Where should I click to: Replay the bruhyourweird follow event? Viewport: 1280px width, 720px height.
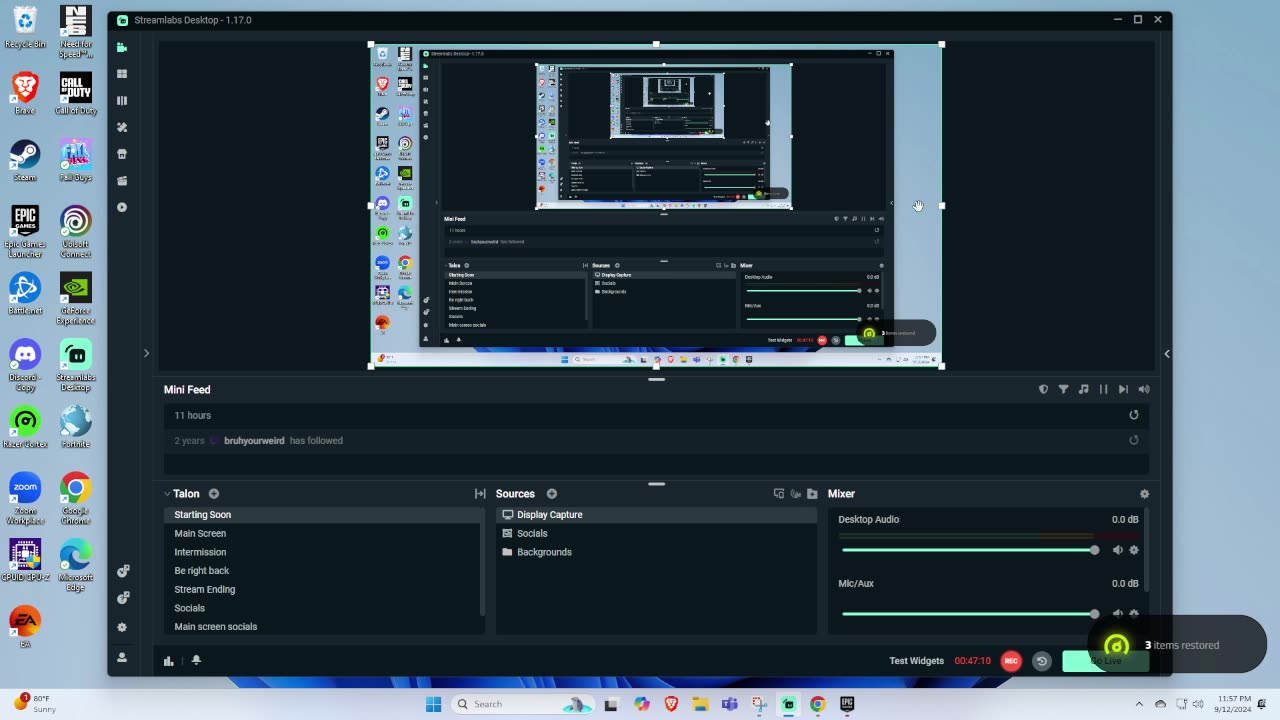coord(1134,440)
